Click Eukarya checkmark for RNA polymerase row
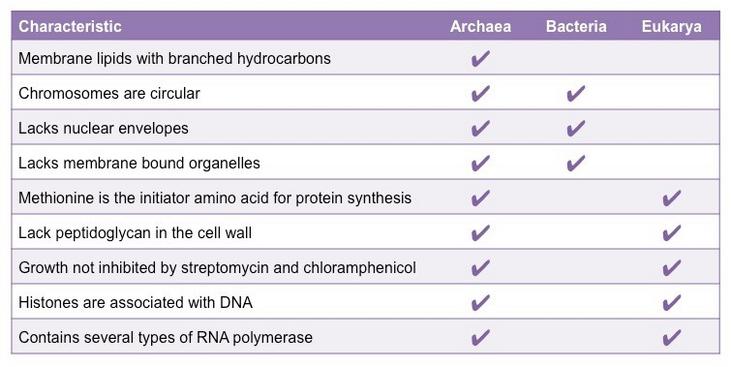Image resolution: width=731 pixels, height=367 pixels. 671,338
